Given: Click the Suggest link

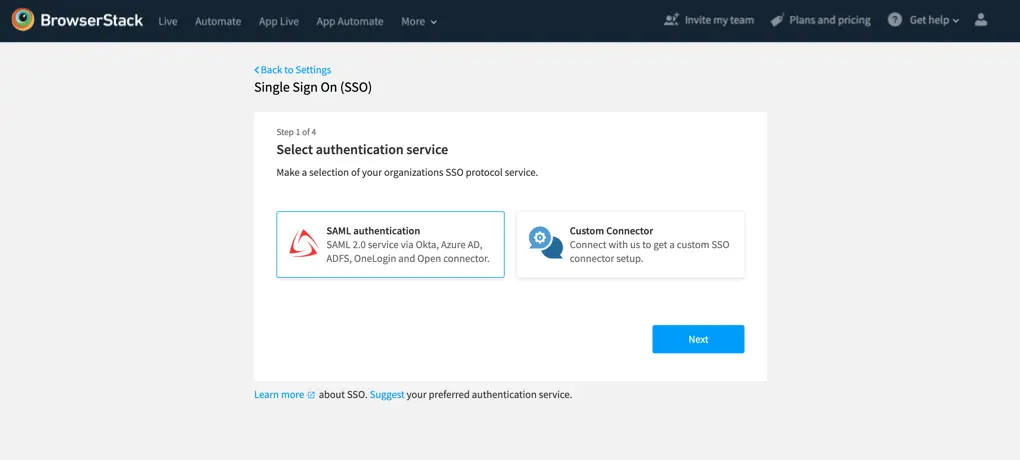Looking at the screenshot, I should coord(387,394).
